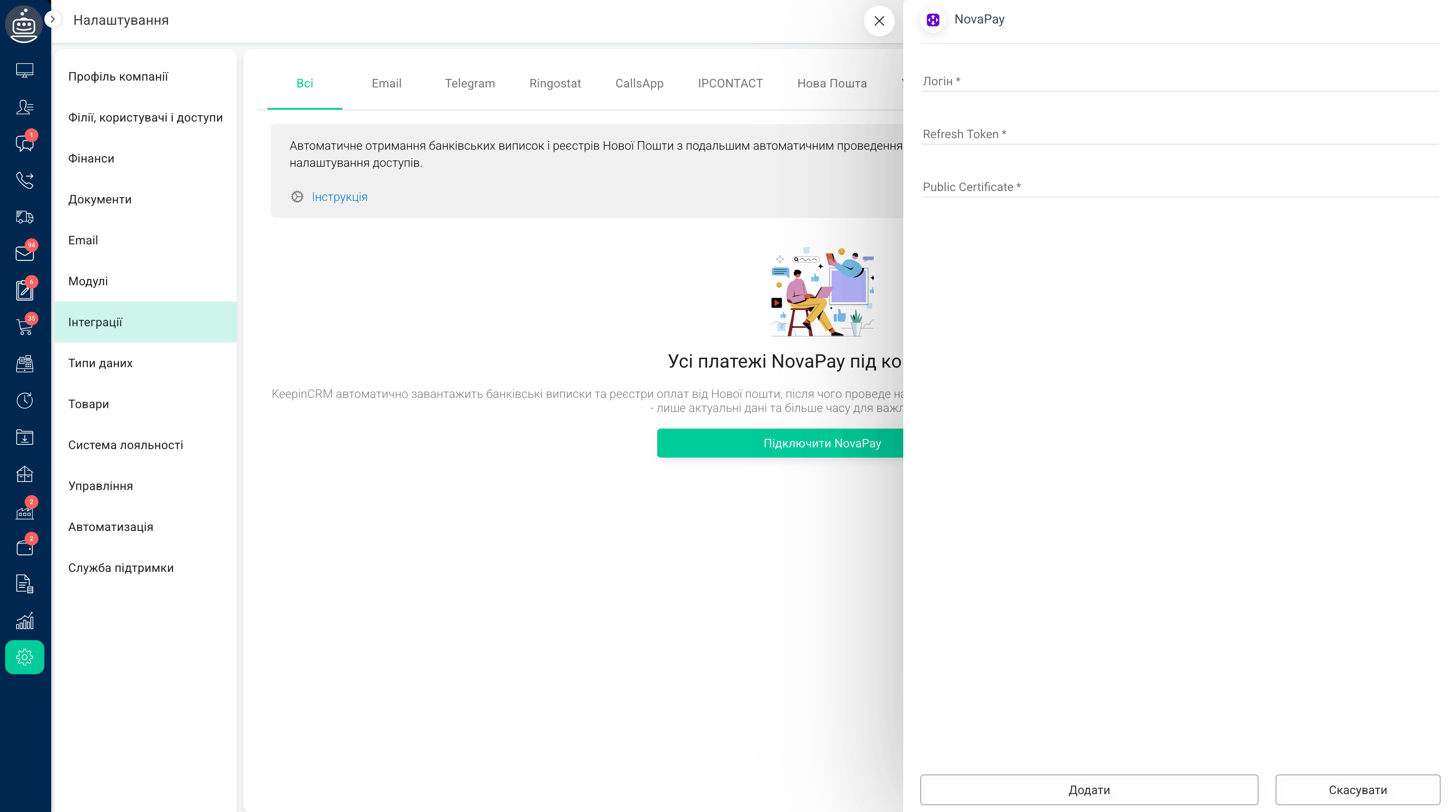Viewport: 1456px width, 812px height.
Task: Switch to the IPCONTACT tab
Action: coord(730,84)
